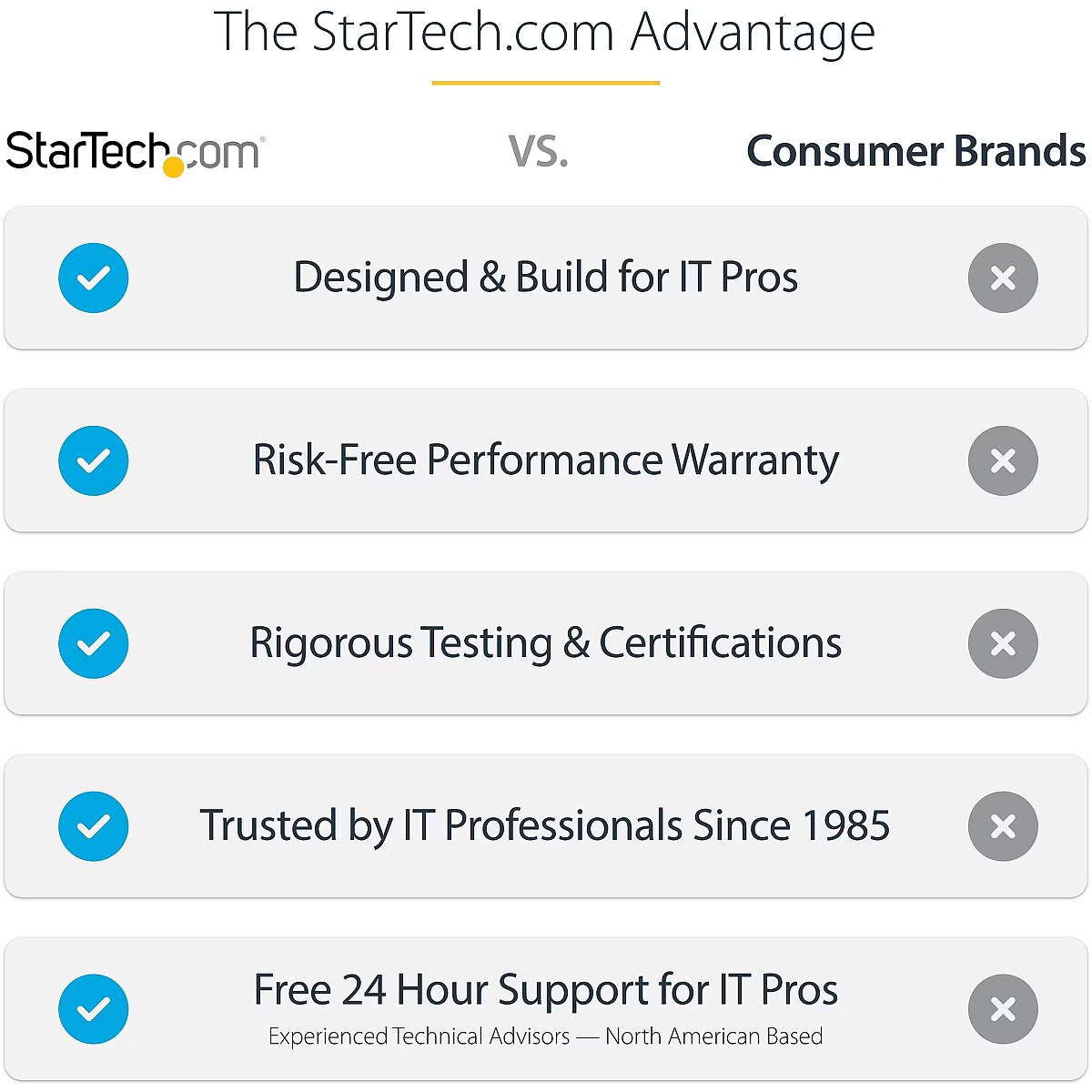Click the VS. label

click(x=538, y=152)
